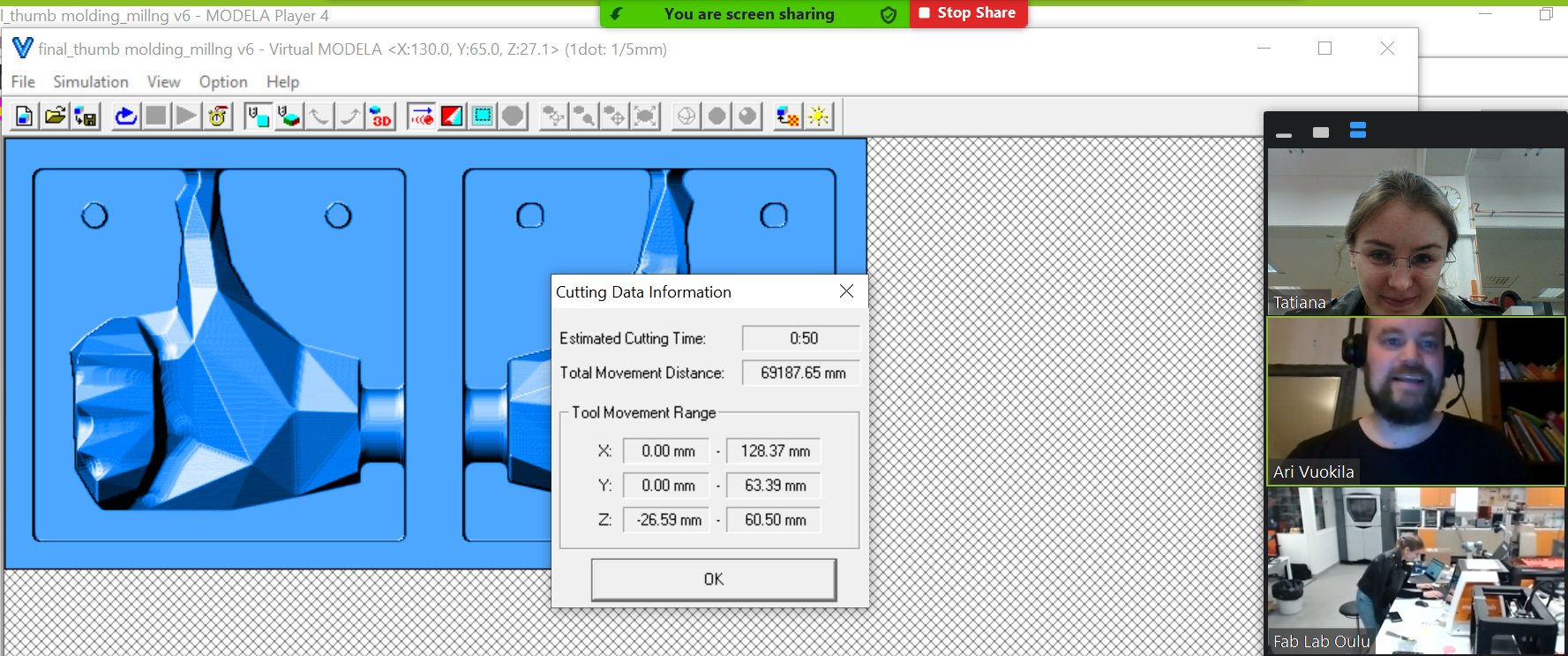Click the Save disk toolbar icon
Viewport: 1568px width, 656px height.
click(86, 116)
